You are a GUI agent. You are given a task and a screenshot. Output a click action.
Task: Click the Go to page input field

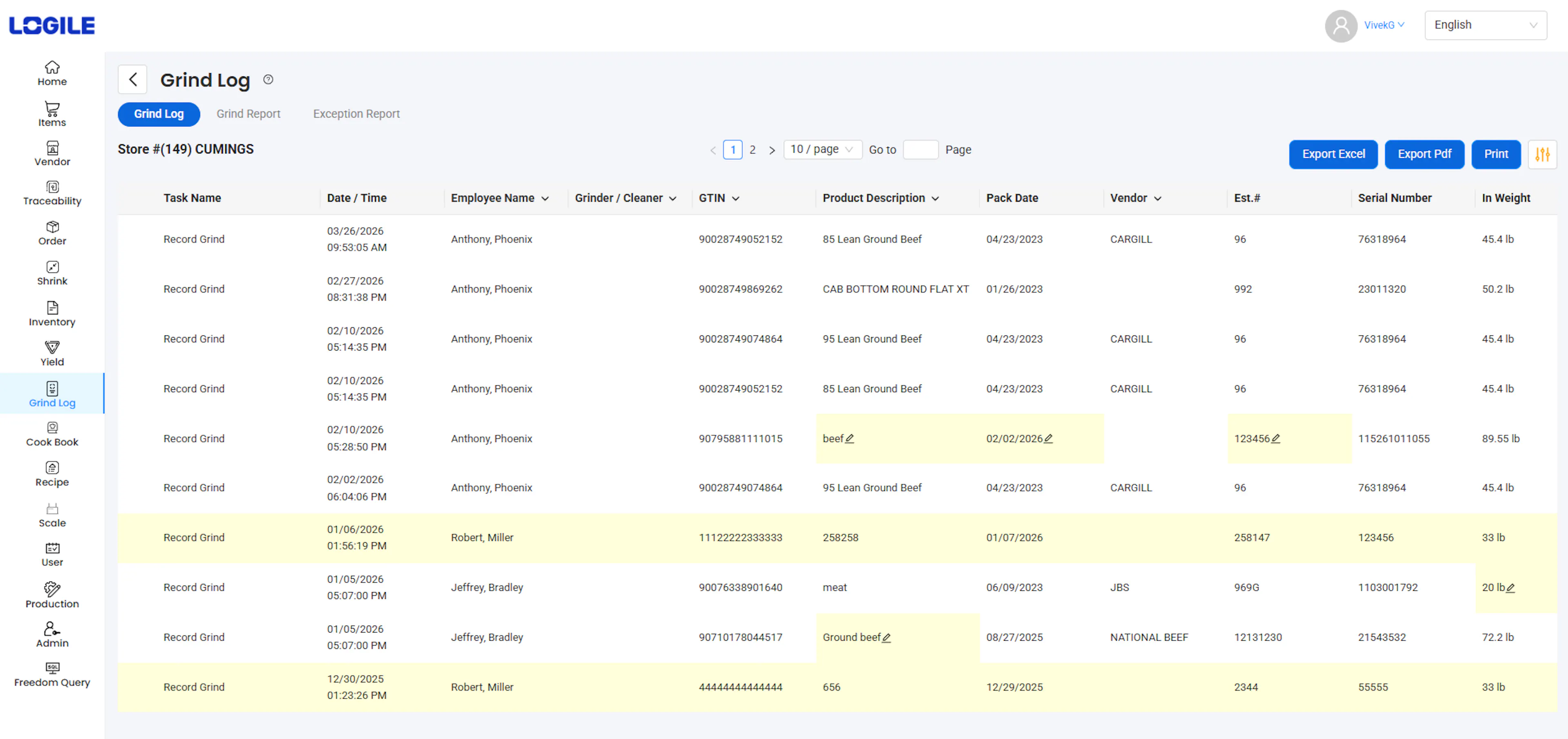[x=920, y=150]
